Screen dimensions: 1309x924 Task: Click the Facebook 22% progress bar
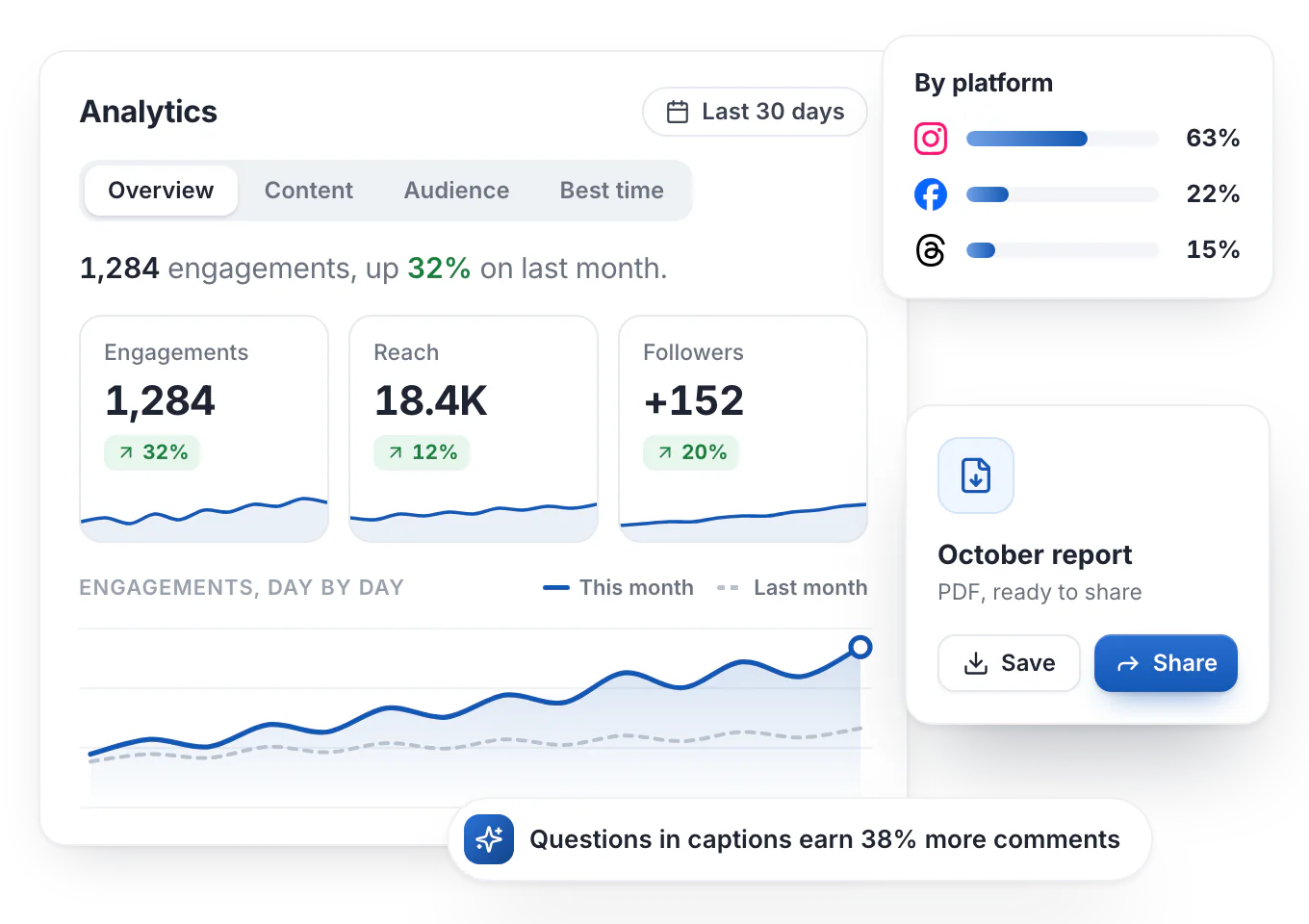coord(1063,194)
